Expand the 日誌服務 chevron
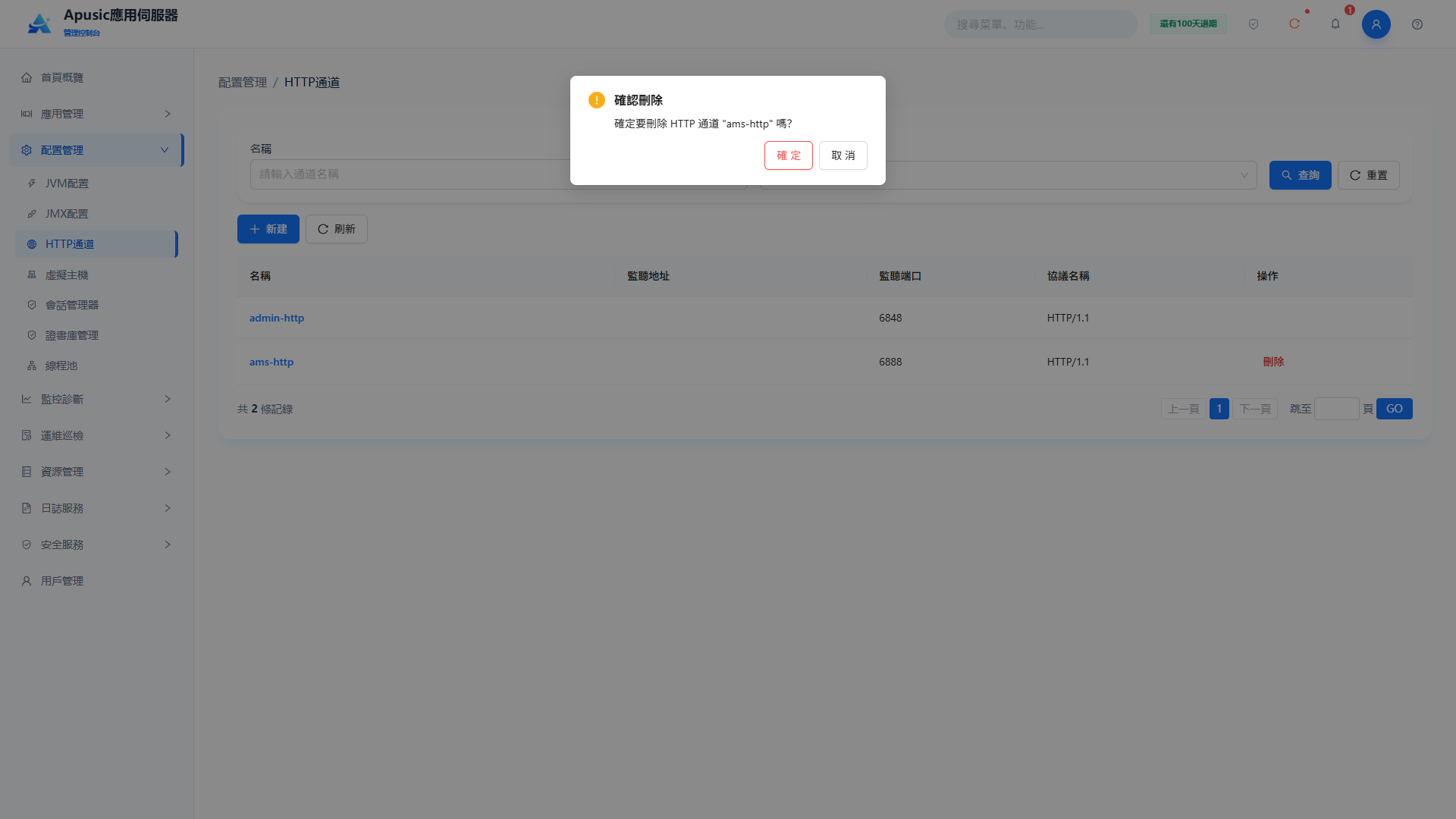This screenshot has width=1456, height=819. [168, 508]
